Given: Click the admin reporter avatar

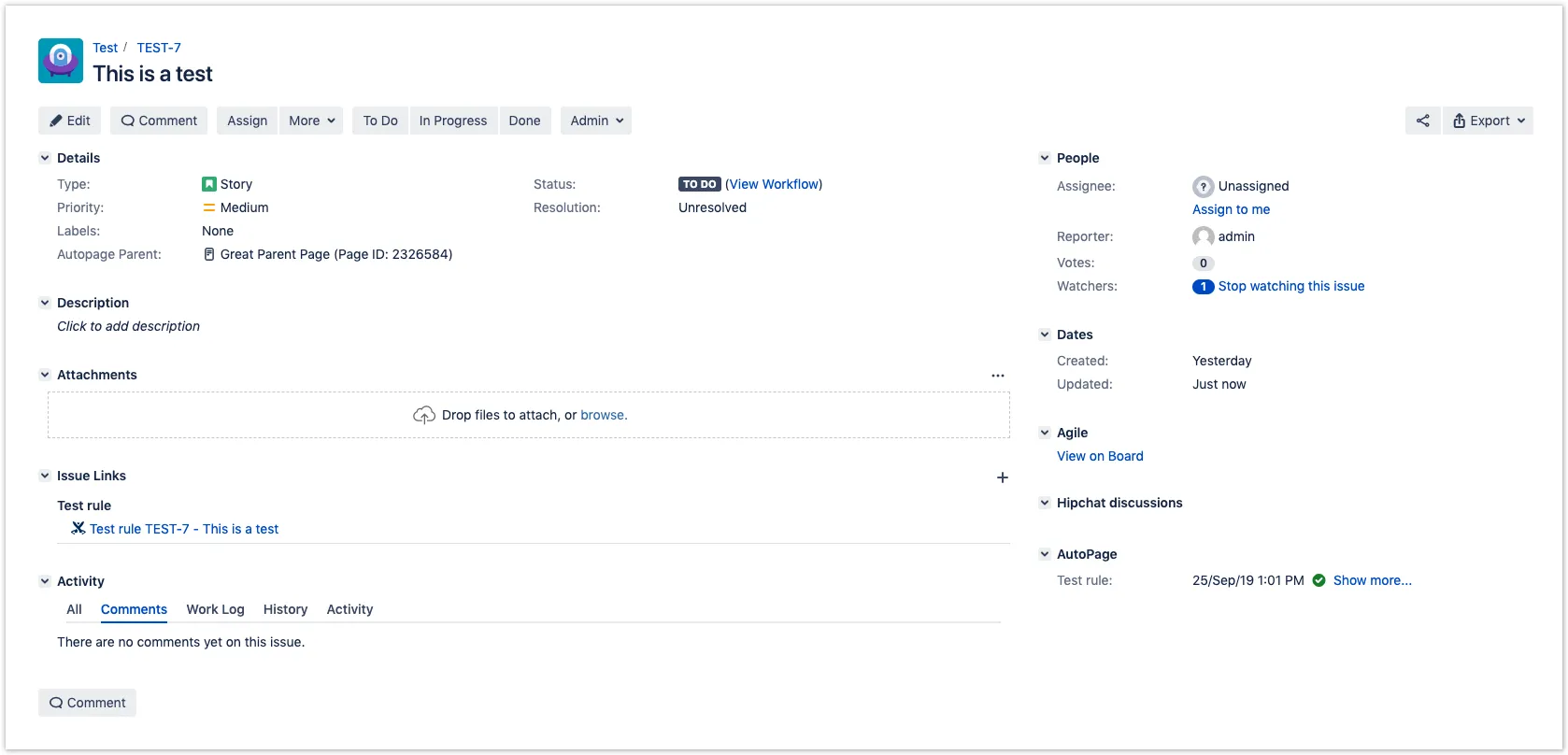Looking at the screenshot, I should point(1203,236).
